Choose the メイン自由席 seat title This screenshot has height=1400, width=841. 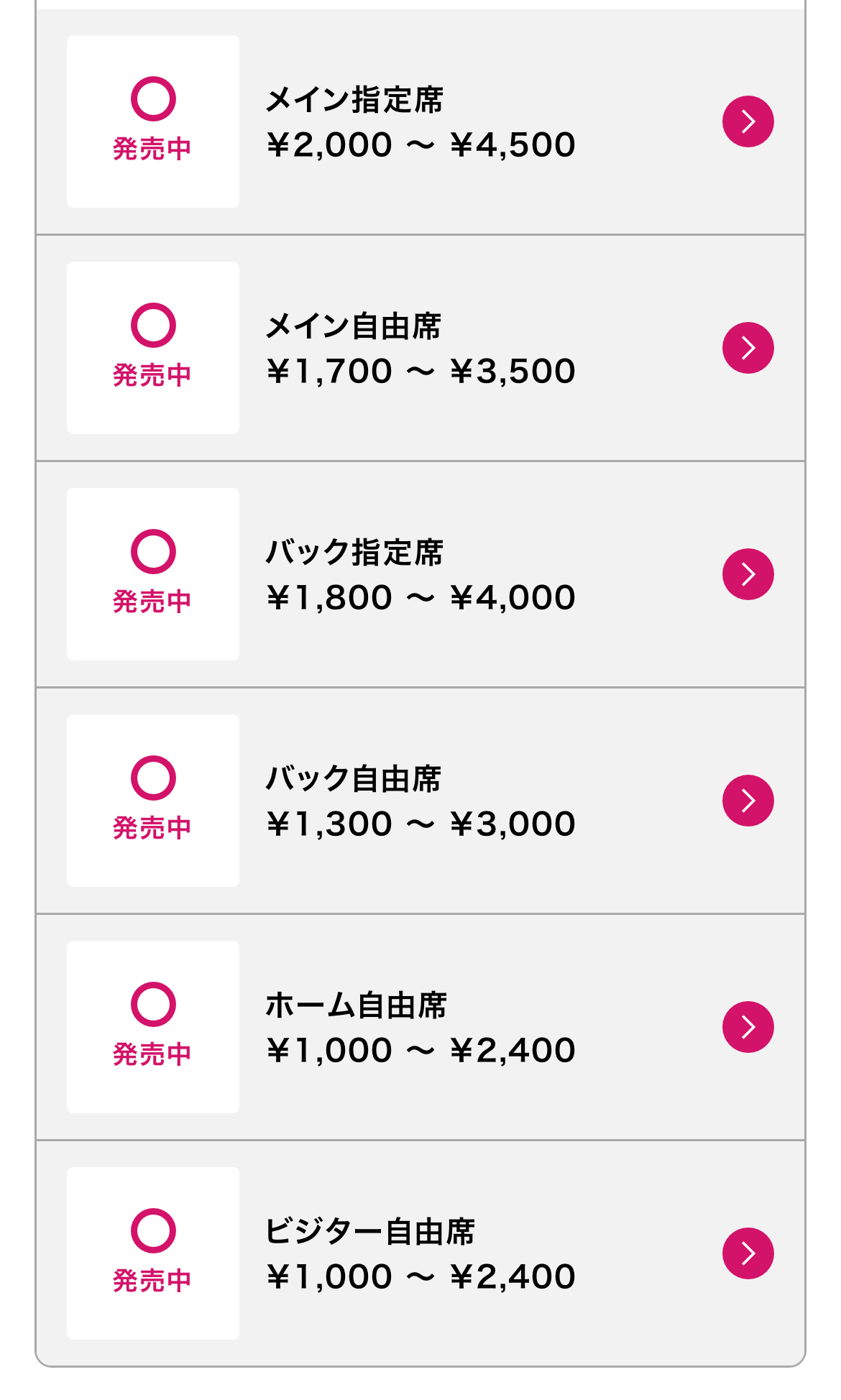pos(353,326)
